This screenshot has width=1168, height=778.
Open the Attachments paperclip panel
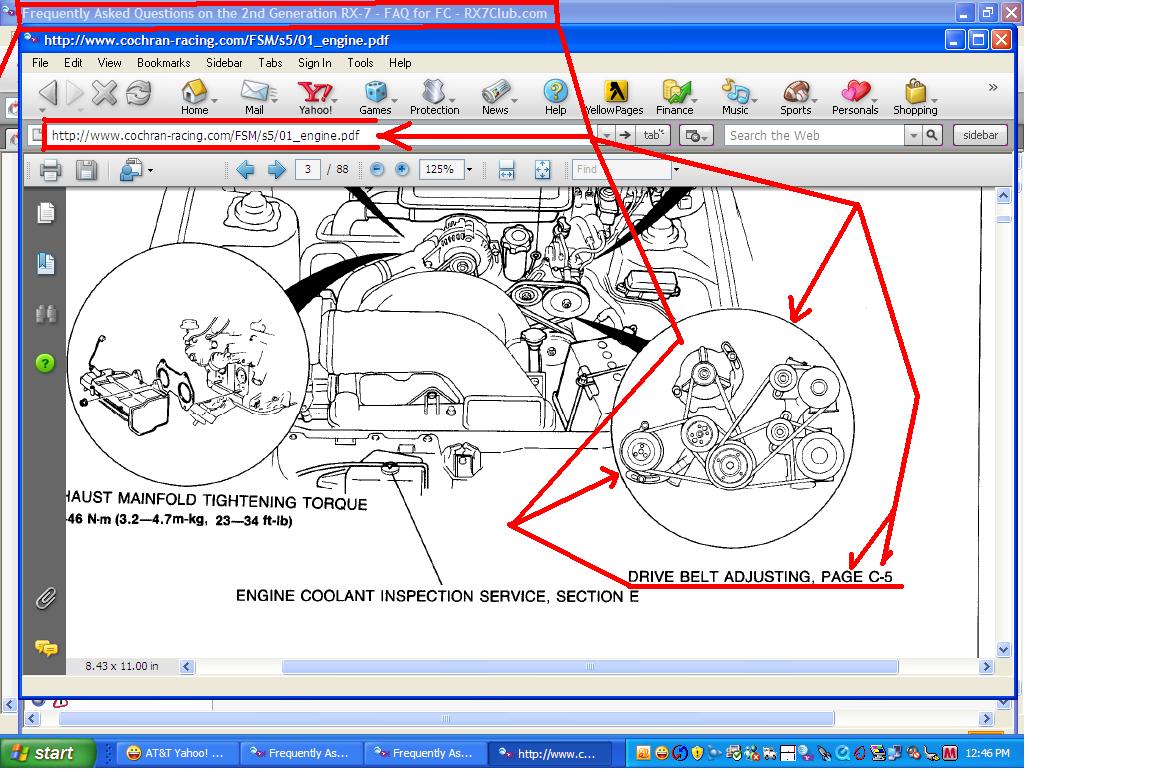[45, 598]
